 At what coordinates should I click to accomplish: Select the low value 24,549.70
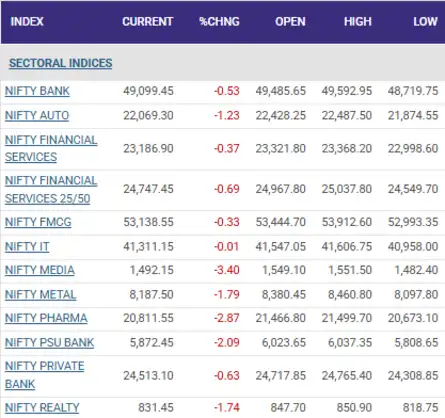point(413,189)
